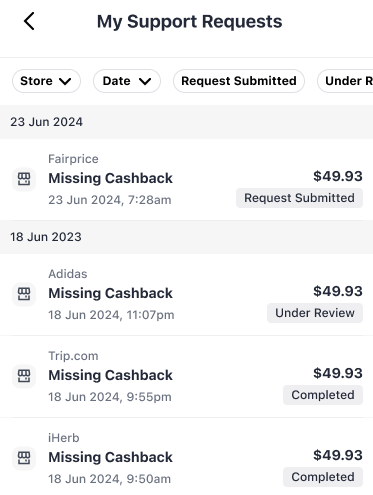The height and width of the screenshot is (495, 373).
Task: Toggle the Request Submitted filter chip
Action: pyautogui.click(x=239, y=81)
